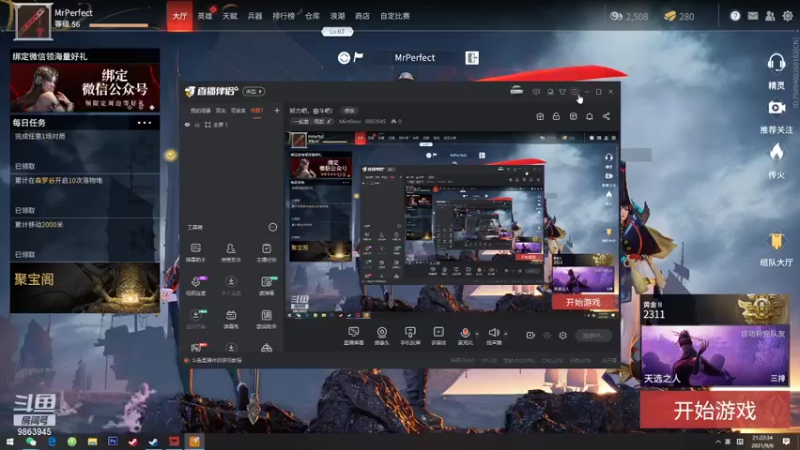Toggle lock on 全屏 1 source row
Image resolution: width=800 pixels, height=450 pixels.
[197, 124]
